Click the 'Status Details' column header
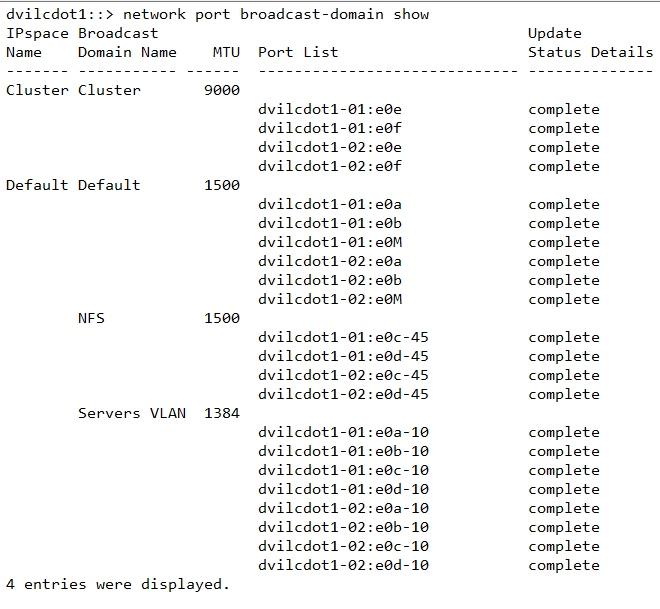The width and height of the screenshot is (660, 609). pyautogui.click(x=590, y=52)
